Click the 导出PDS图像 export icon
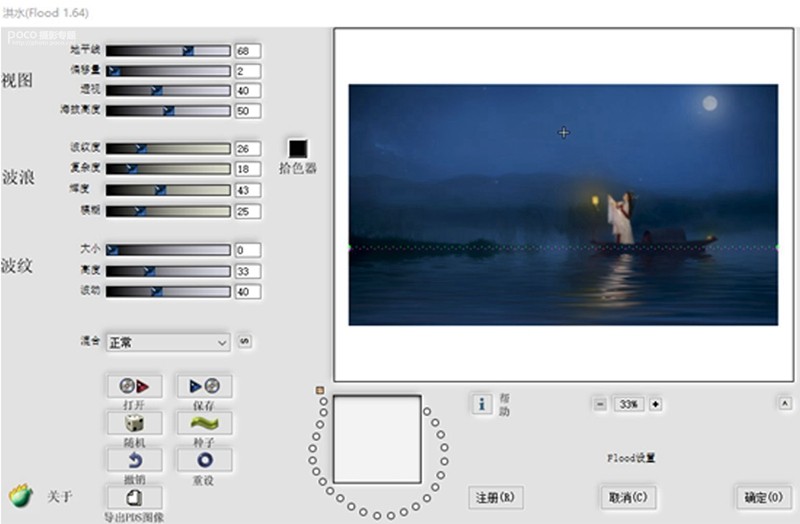Viewport: 800px width, 524px height. tap(135, 497)
